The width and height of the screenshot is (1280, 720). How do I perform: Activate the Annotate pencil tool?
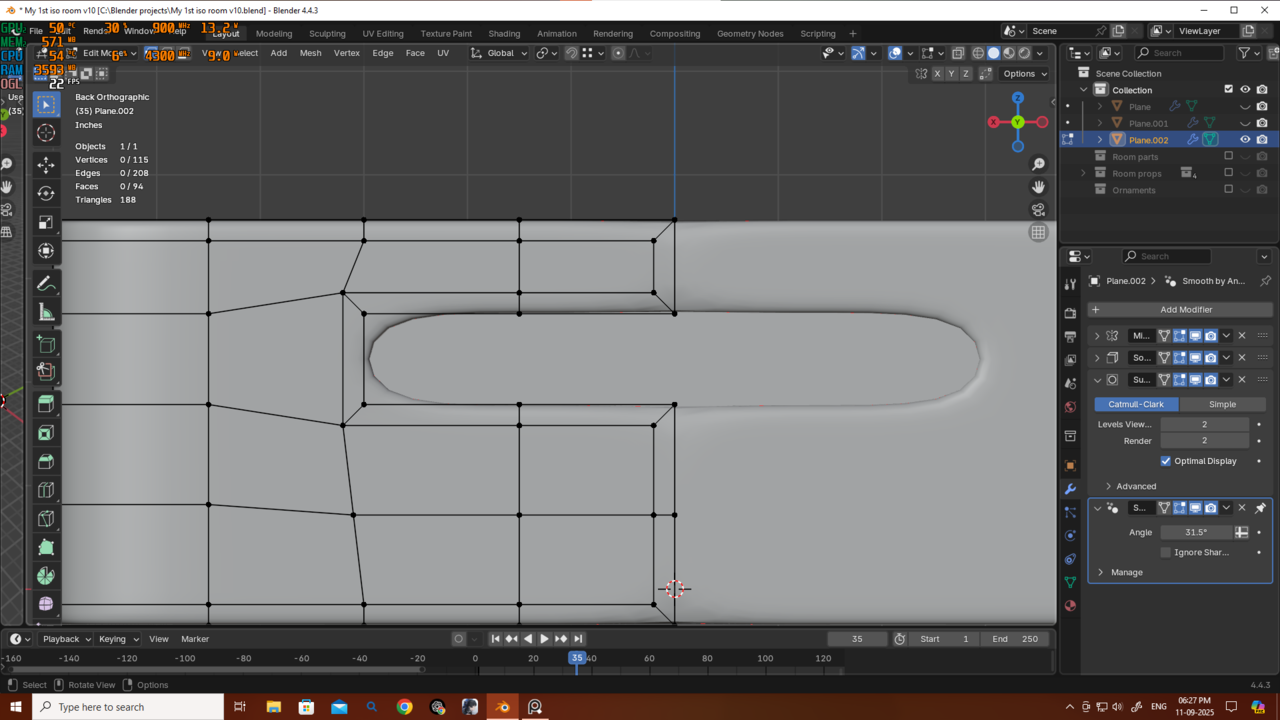point(46,284)
